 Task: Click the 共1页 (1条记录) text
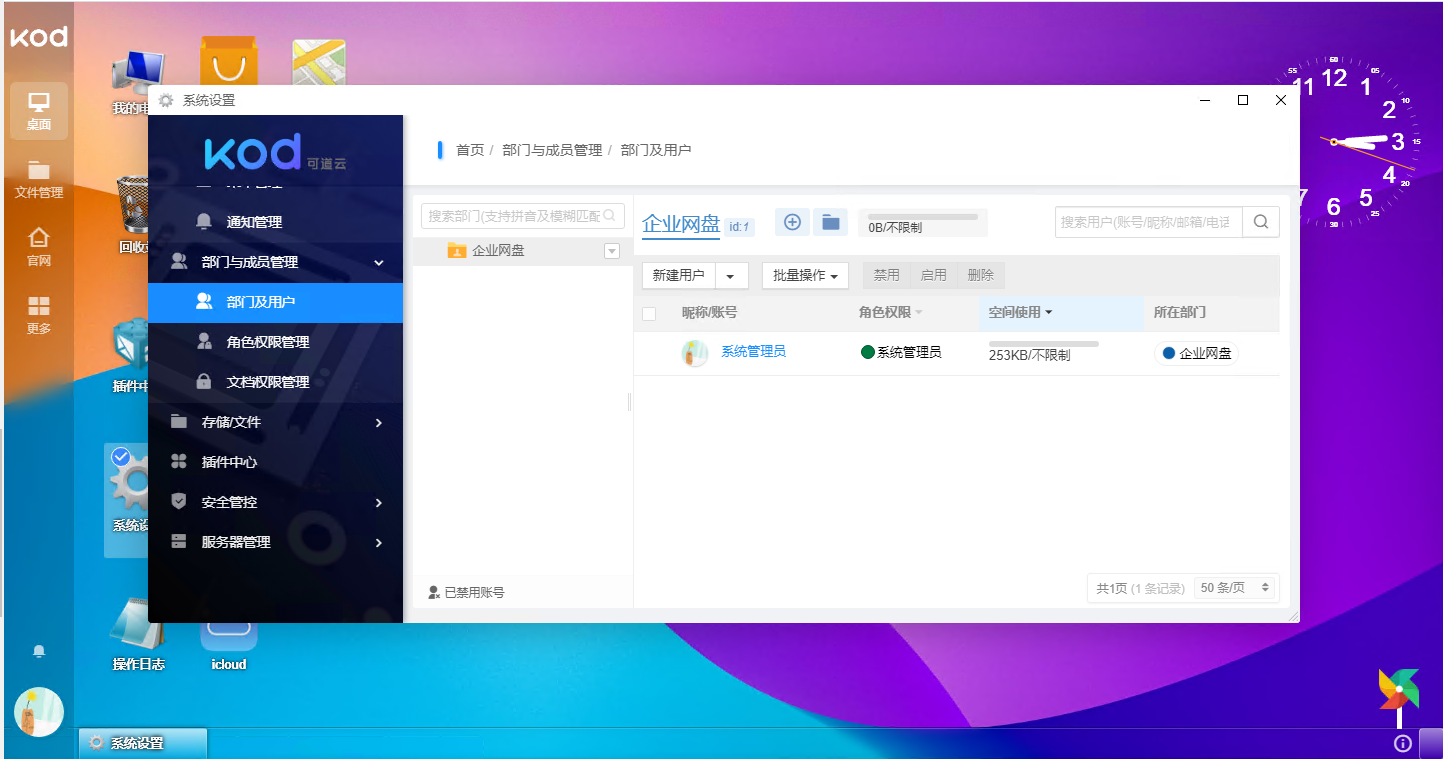pyautogui.click(x=1140, y=588)
